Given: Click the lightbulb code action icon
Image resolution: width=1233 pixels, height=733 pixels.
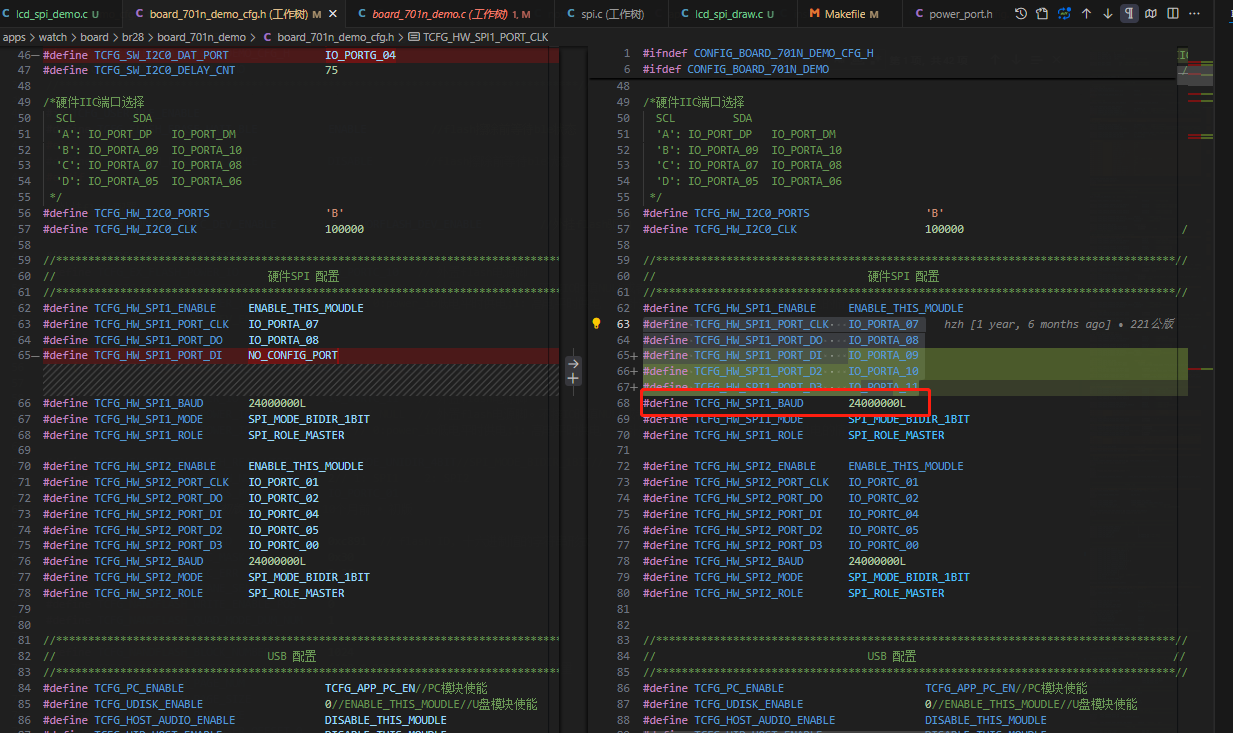Looking at the screenshot, I should pos(597,324).
